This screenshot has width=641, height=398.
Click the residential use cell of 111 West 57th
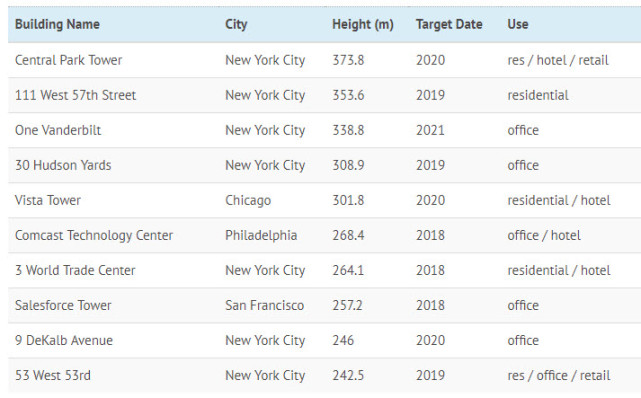(538, 95)
